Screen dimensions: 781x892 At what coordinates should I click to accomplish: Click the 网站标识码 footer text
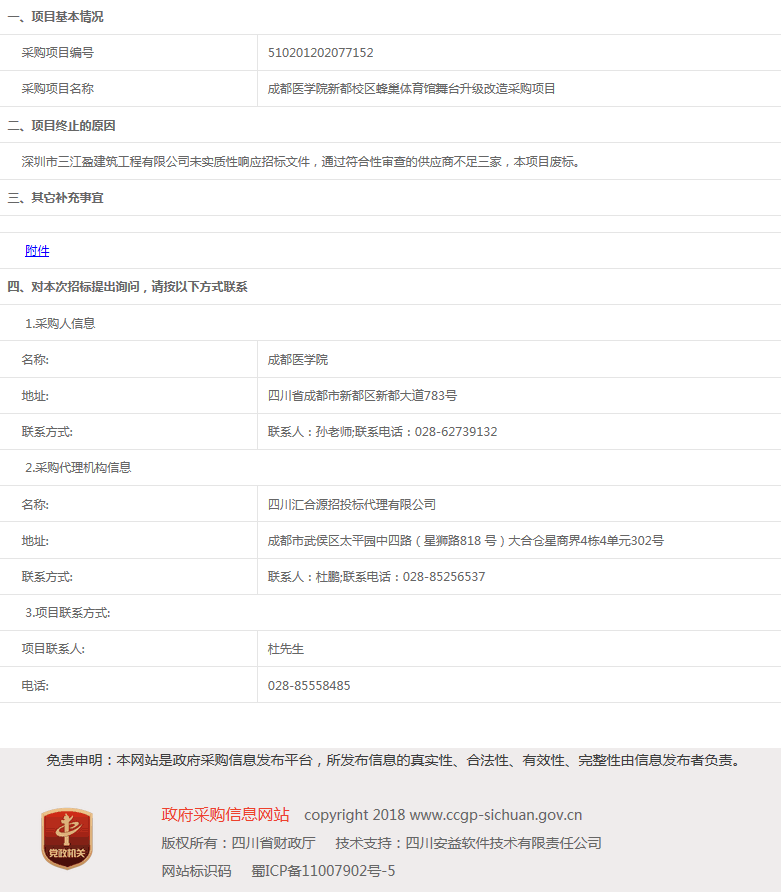[x=196, y=871]
